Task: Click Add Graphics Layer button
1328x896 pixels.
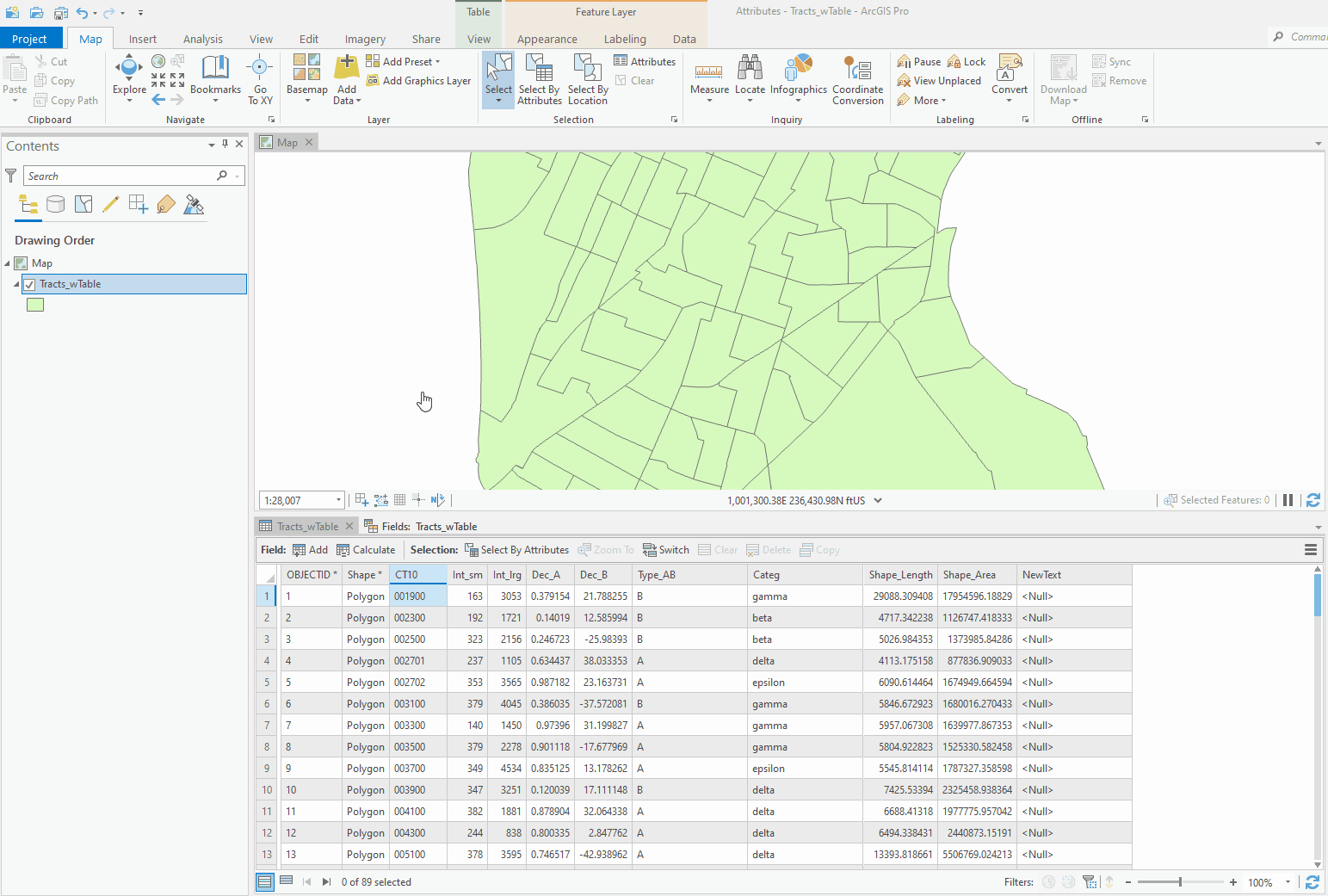Action: coord(418,81)
